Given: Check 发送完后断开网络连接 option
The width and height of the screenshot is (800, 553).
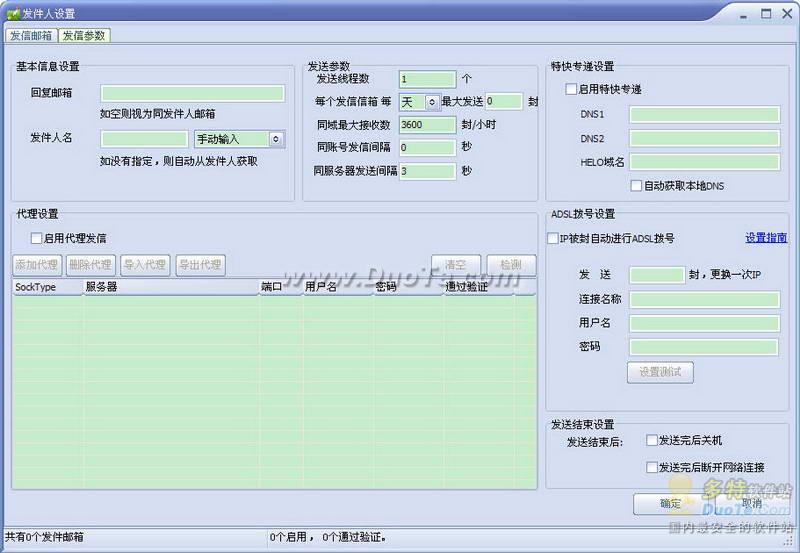Looking at the screenshot, I should point(652,467).
